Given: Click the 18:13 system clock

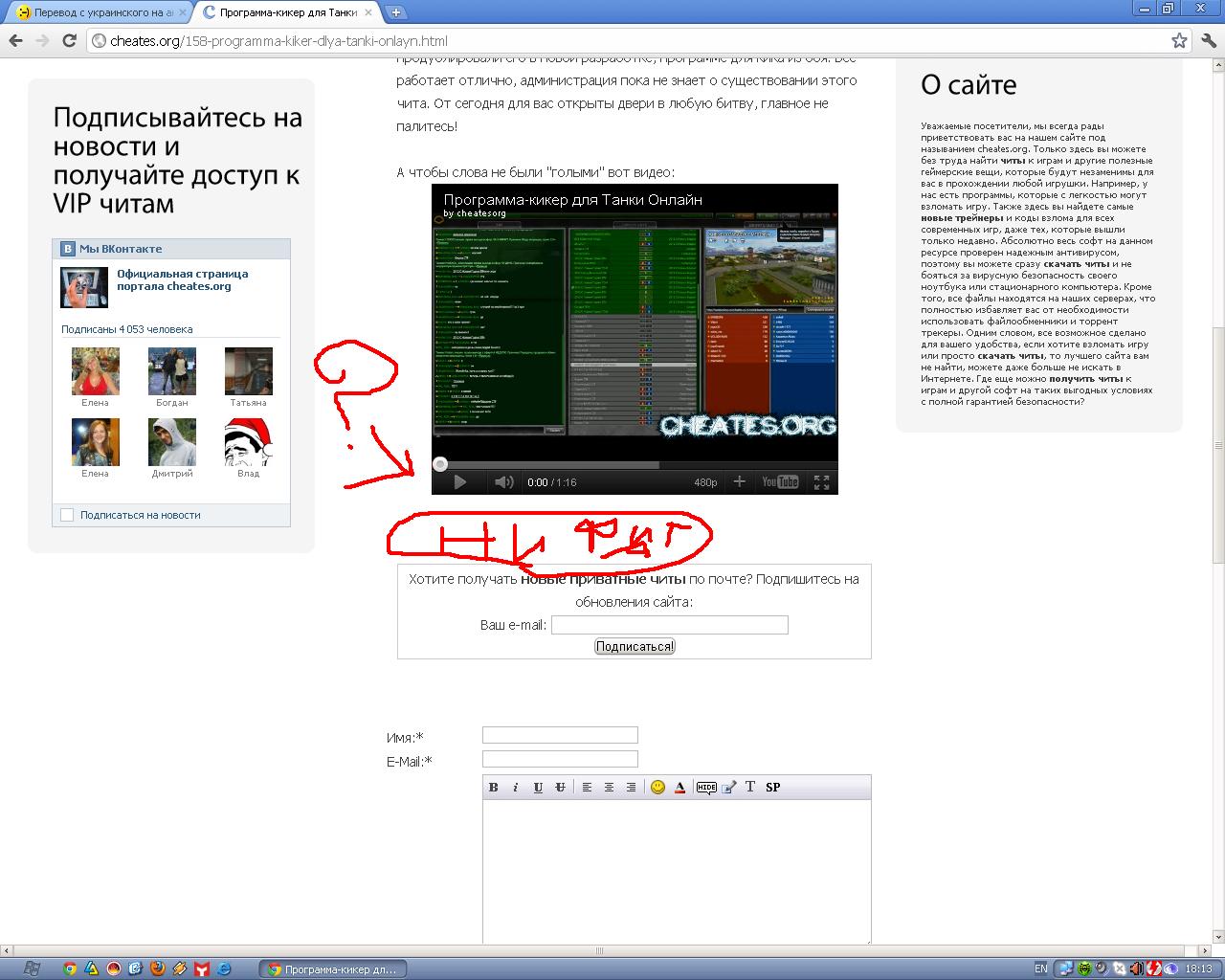Looking at the screenshot, I should click(x=1199, y=969).
